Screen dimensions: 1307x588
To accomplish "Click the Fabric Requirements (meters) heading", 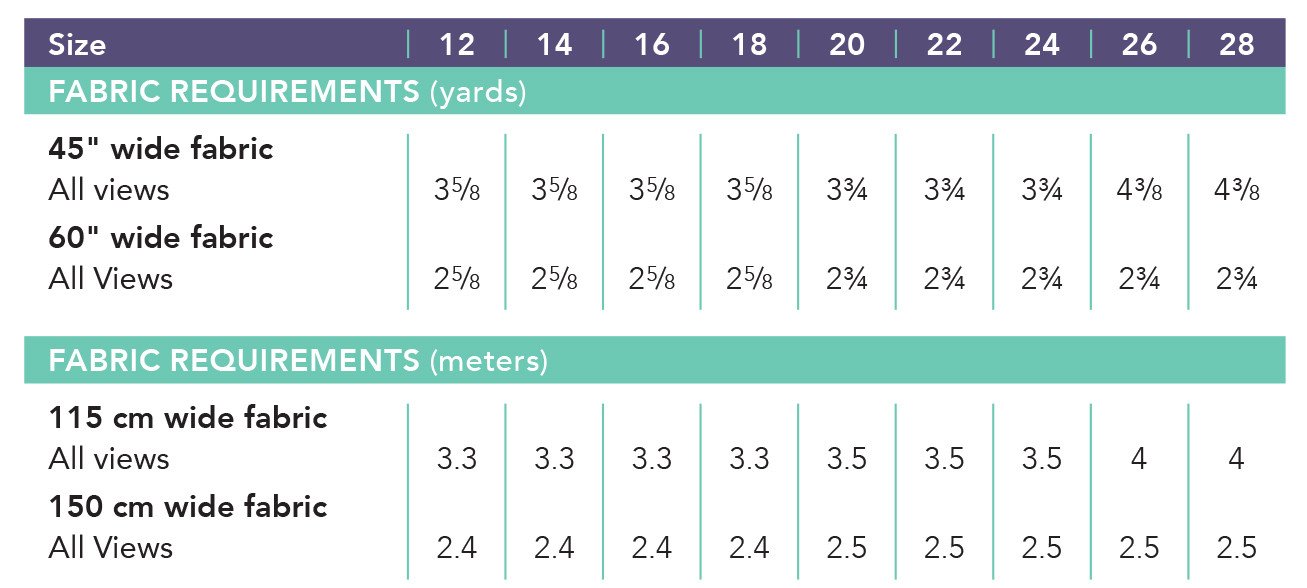I will pyautogui.click(x=298, y=360).
